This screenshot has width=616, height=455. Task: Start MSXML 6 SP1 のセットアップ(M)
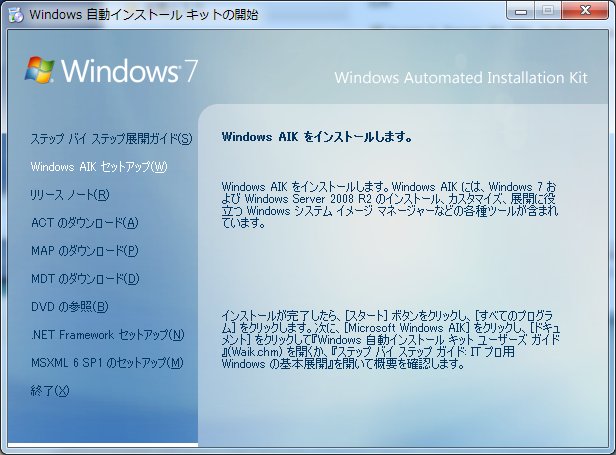click(x=107, y=363)
